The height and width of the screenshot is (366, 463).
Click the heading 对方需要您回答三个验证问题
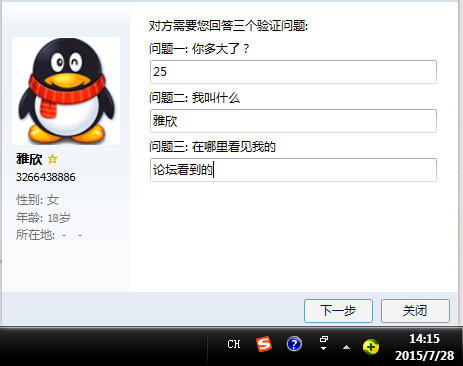[228, 26]
